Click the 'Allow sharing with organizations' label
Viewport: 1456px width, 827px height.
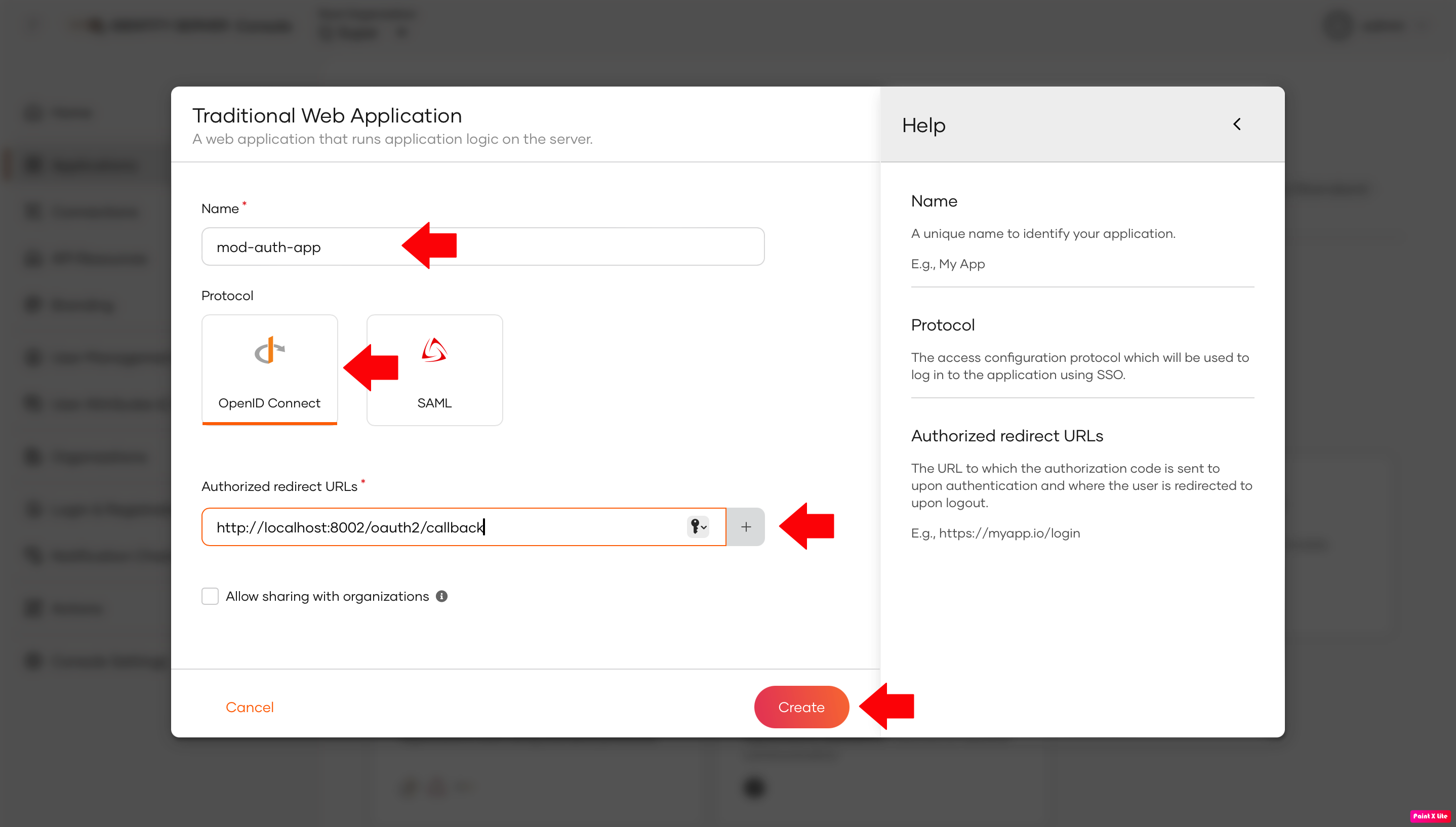[x=327, y=596]
